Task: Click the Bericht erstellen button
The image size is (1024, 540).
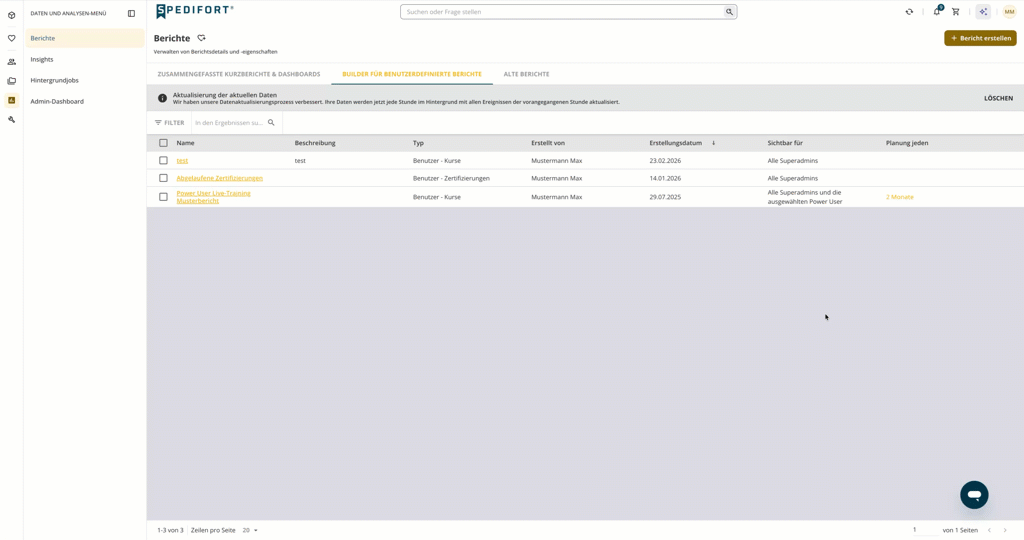Action: point(980,38)
